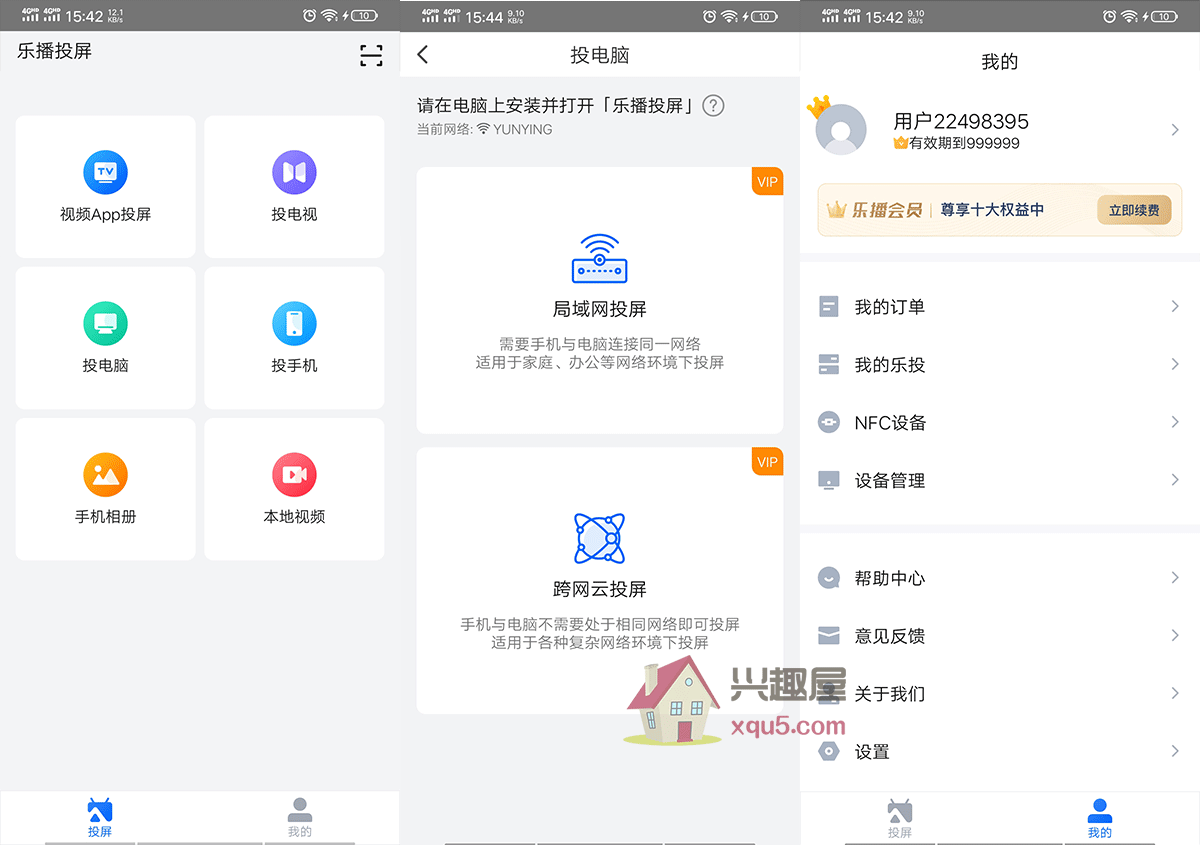The width and height of the screenshot is (1200, 845).
Task: Tap the 手机相册 label
Action: [105, 517]
